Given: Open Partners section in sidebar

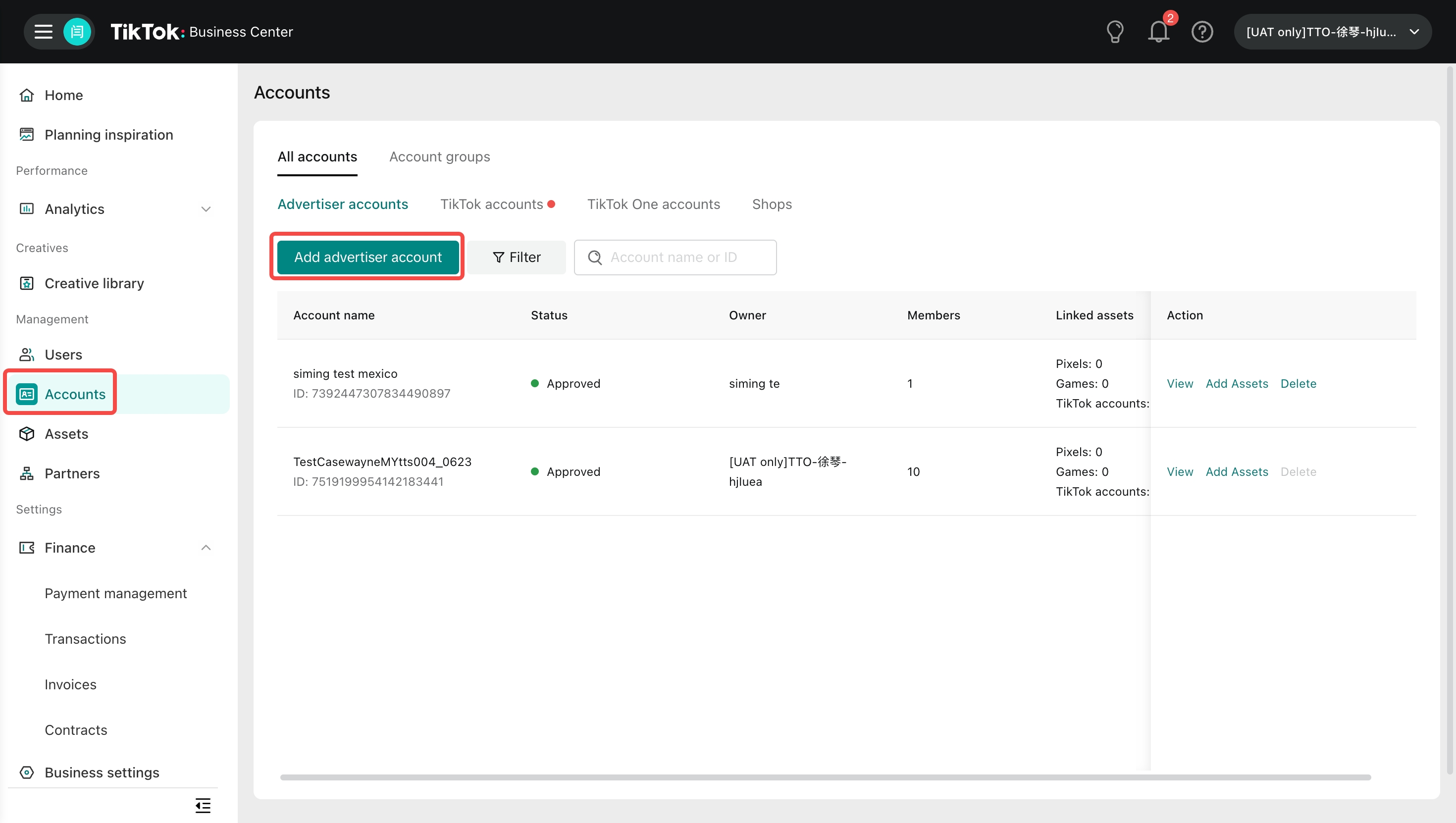Looking at the screenshot, I should point(72,473).
